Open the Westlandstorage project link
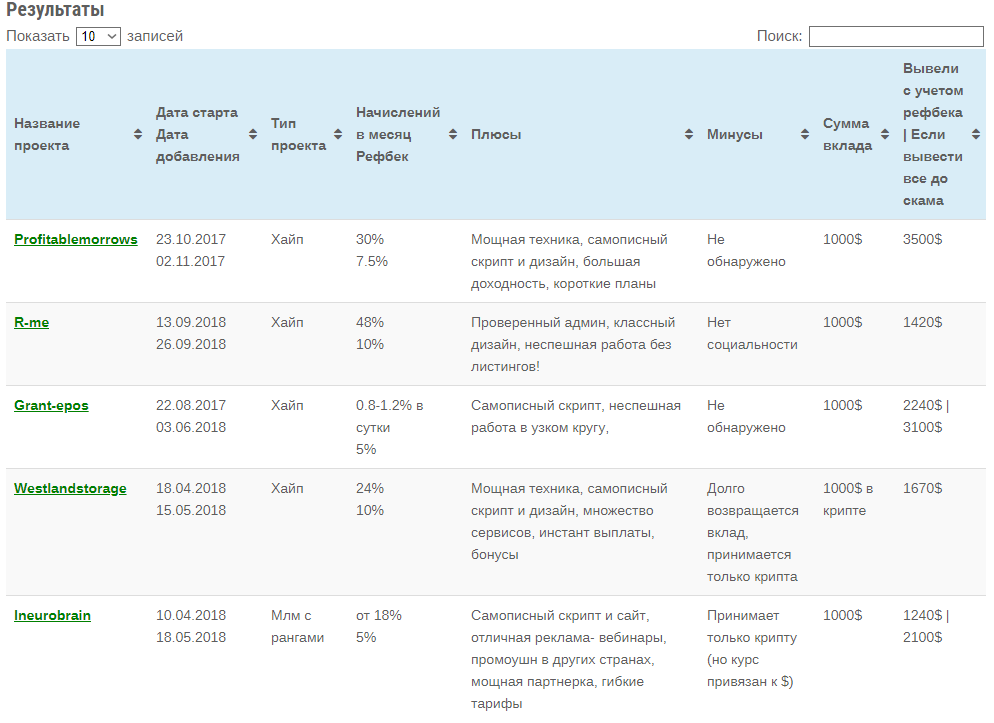 point(70,489)
